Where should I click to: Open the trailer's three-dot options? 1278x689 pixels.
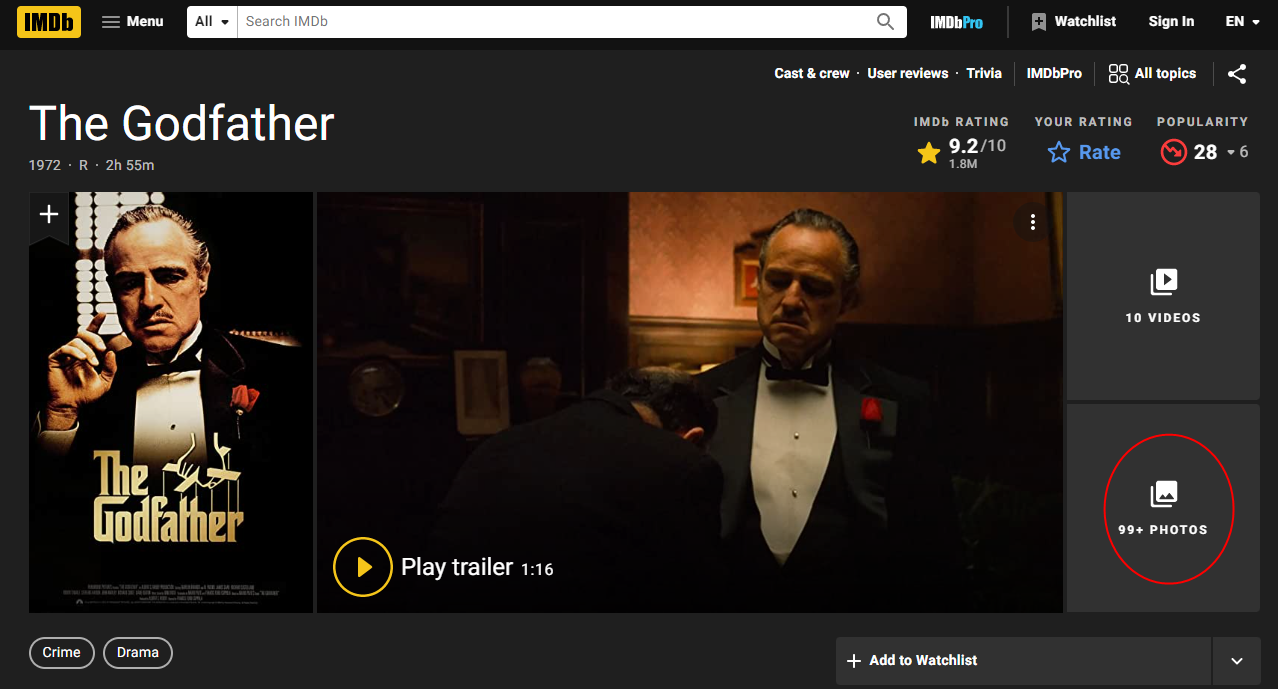1032,222
